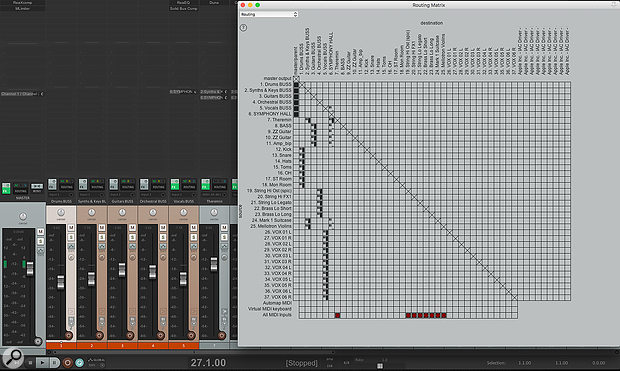The height and width of the screenshot is (371, 620).
Task: Open input dropdown on Drums BUSS track
Action: [61, 195]
